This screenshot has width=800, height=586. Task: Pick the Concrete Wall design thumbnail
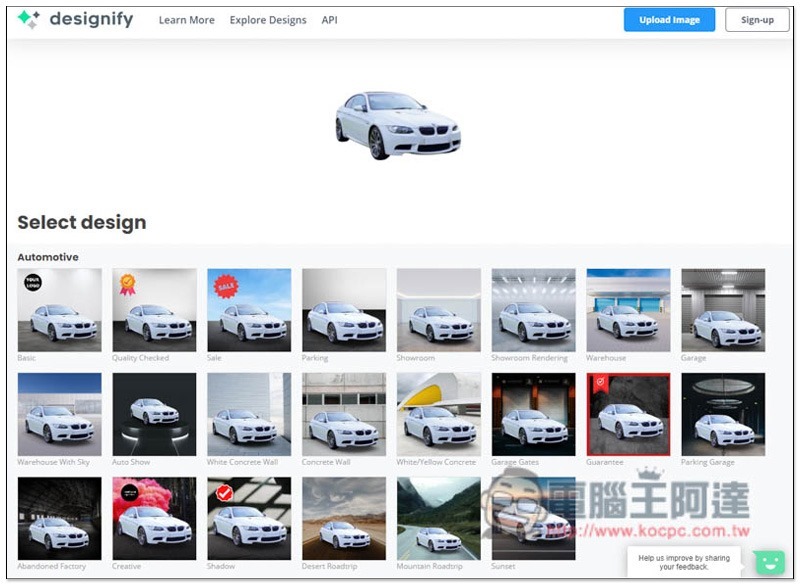pos(344,414)
